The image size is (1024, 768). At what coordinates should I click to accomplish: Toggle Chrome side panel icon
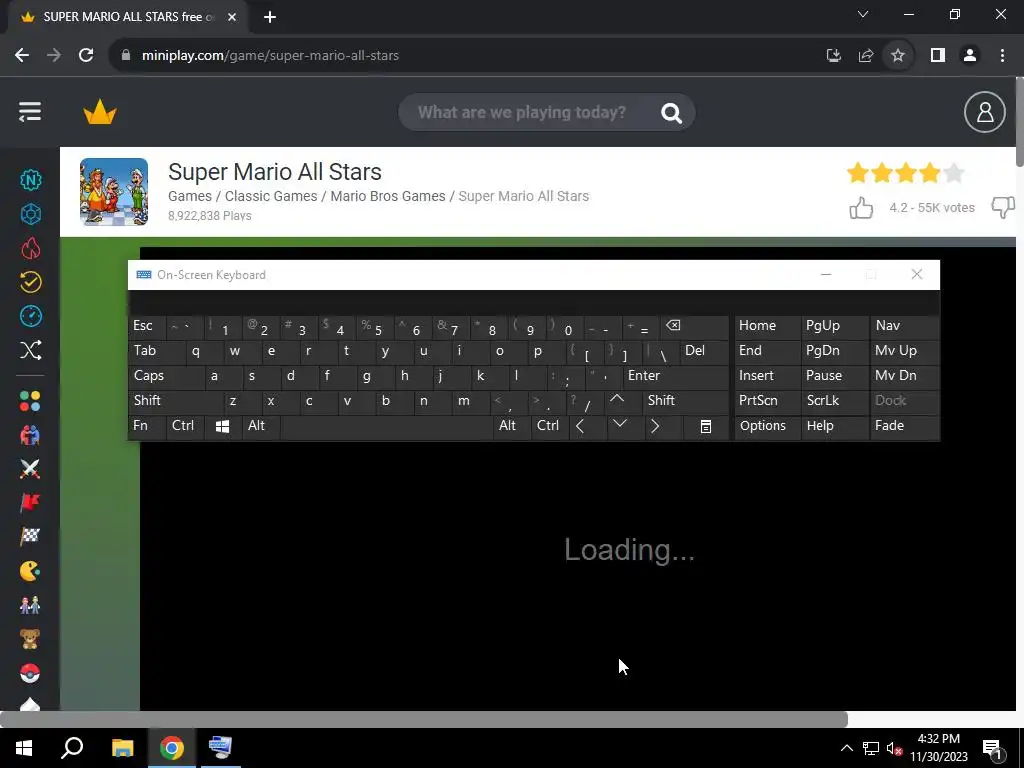pos(938,56)
